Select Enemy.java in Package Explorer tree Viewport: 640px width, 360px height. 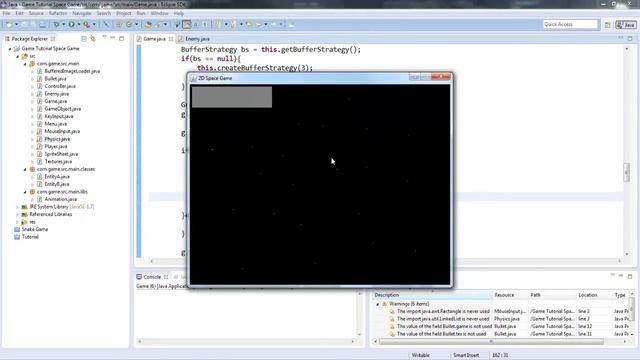tap(56, 94)
